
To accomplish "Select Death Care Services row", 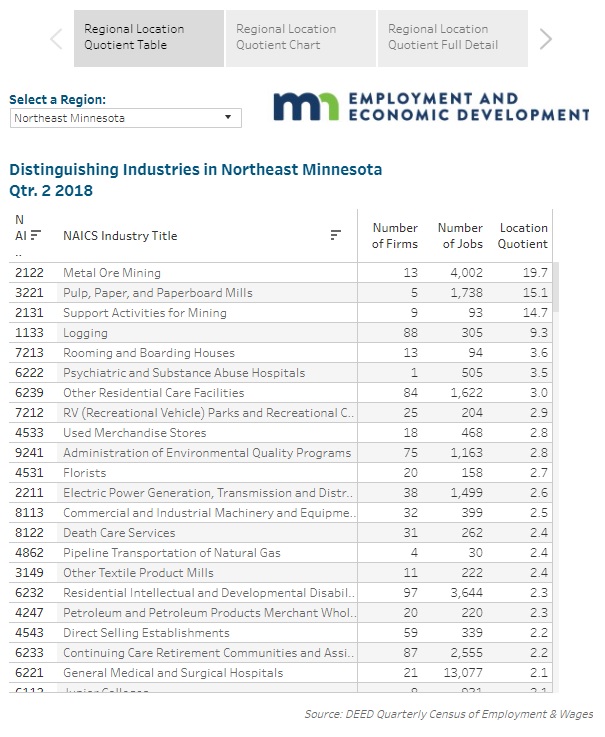I will click(281, 533).
